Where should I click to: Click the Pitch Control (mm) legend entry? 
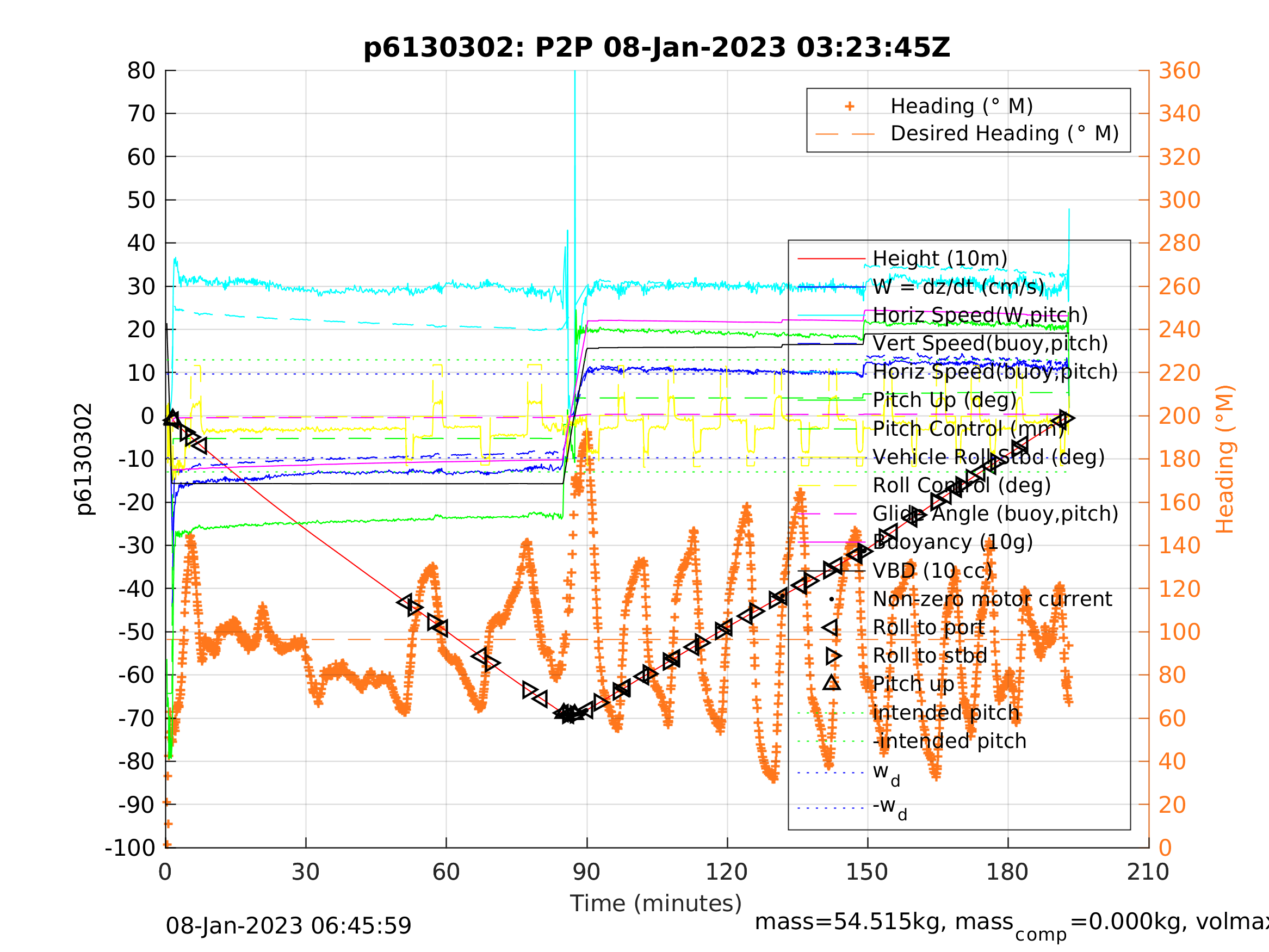tap(969, 429)
